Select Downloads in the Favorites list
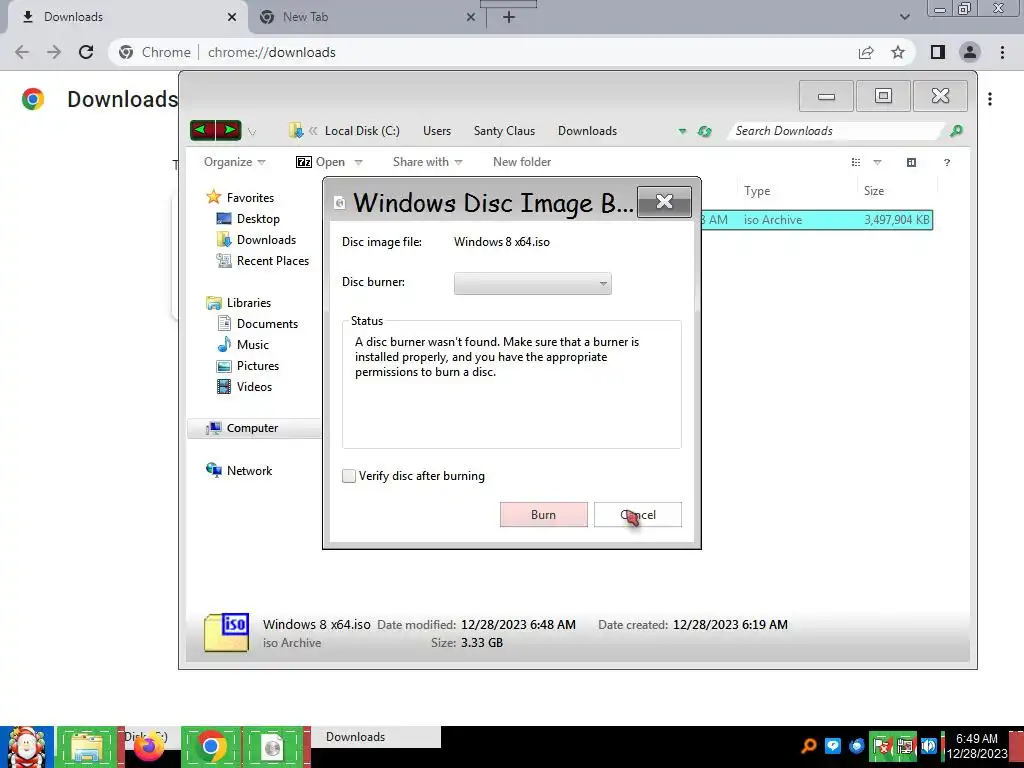The width and height of the screenshot is (1024, 768). (x=266, y=240)
